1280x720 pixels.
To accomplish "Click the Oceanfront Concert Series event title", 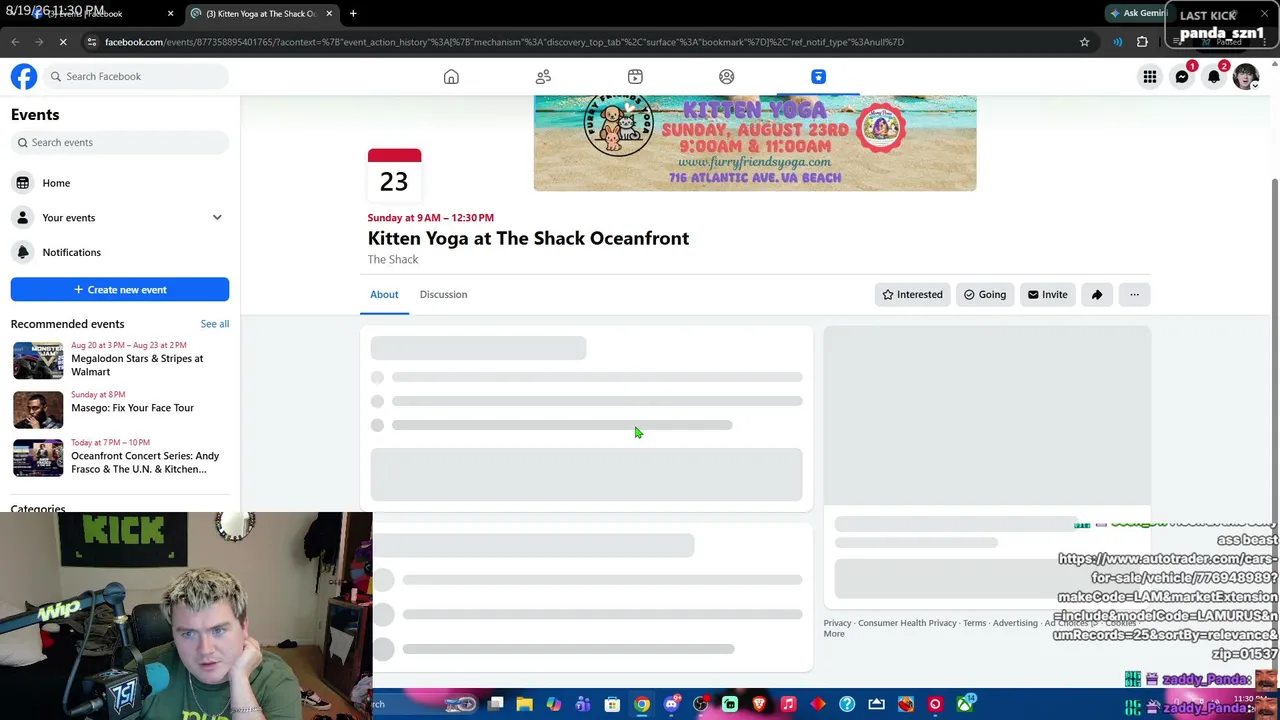I will click(x=145, y=463).
